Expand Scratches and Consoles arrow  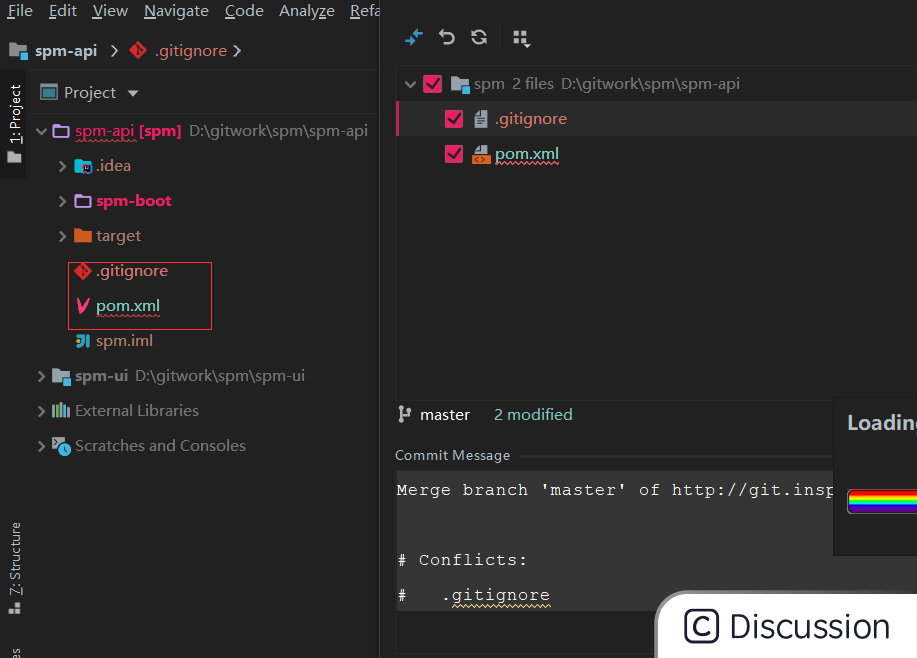[x=41, y=446]
